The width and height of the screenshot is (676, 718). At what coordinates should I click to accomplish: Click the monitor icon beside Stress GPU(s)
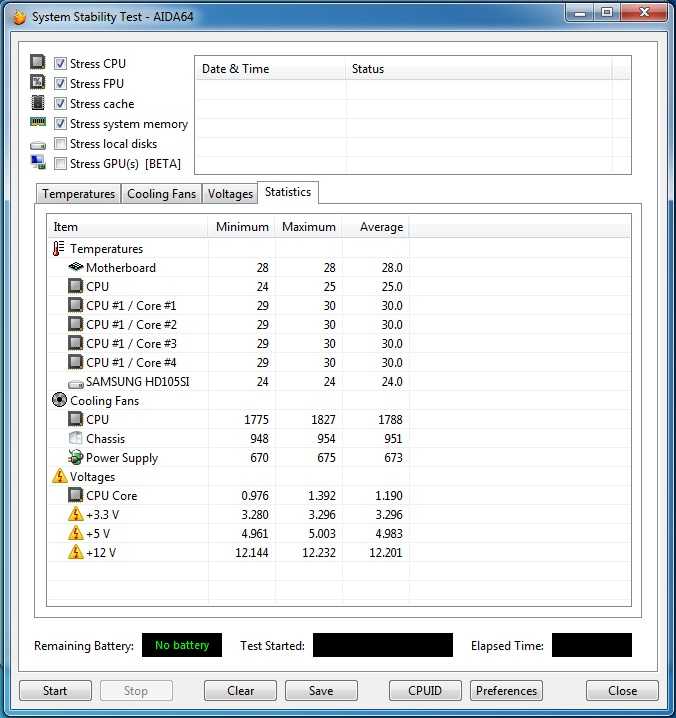click(38, 162)
